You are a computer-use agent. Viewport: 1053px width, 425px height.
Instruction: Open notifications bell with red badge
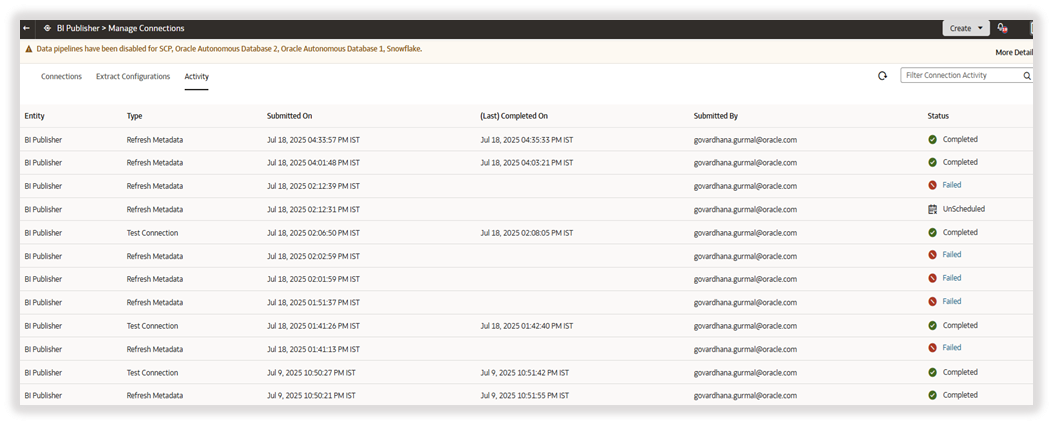pos(1002,28)
